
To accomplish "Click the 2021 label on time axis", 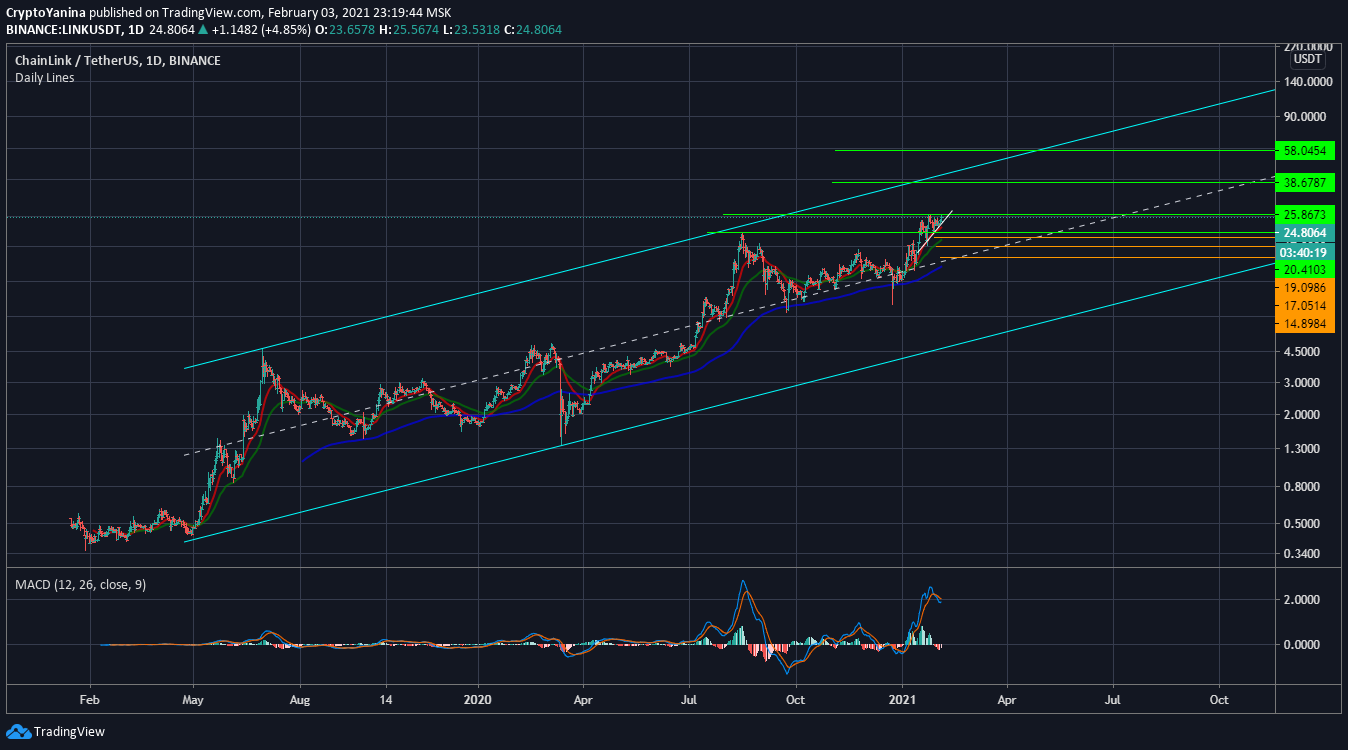I will point(903,698).
